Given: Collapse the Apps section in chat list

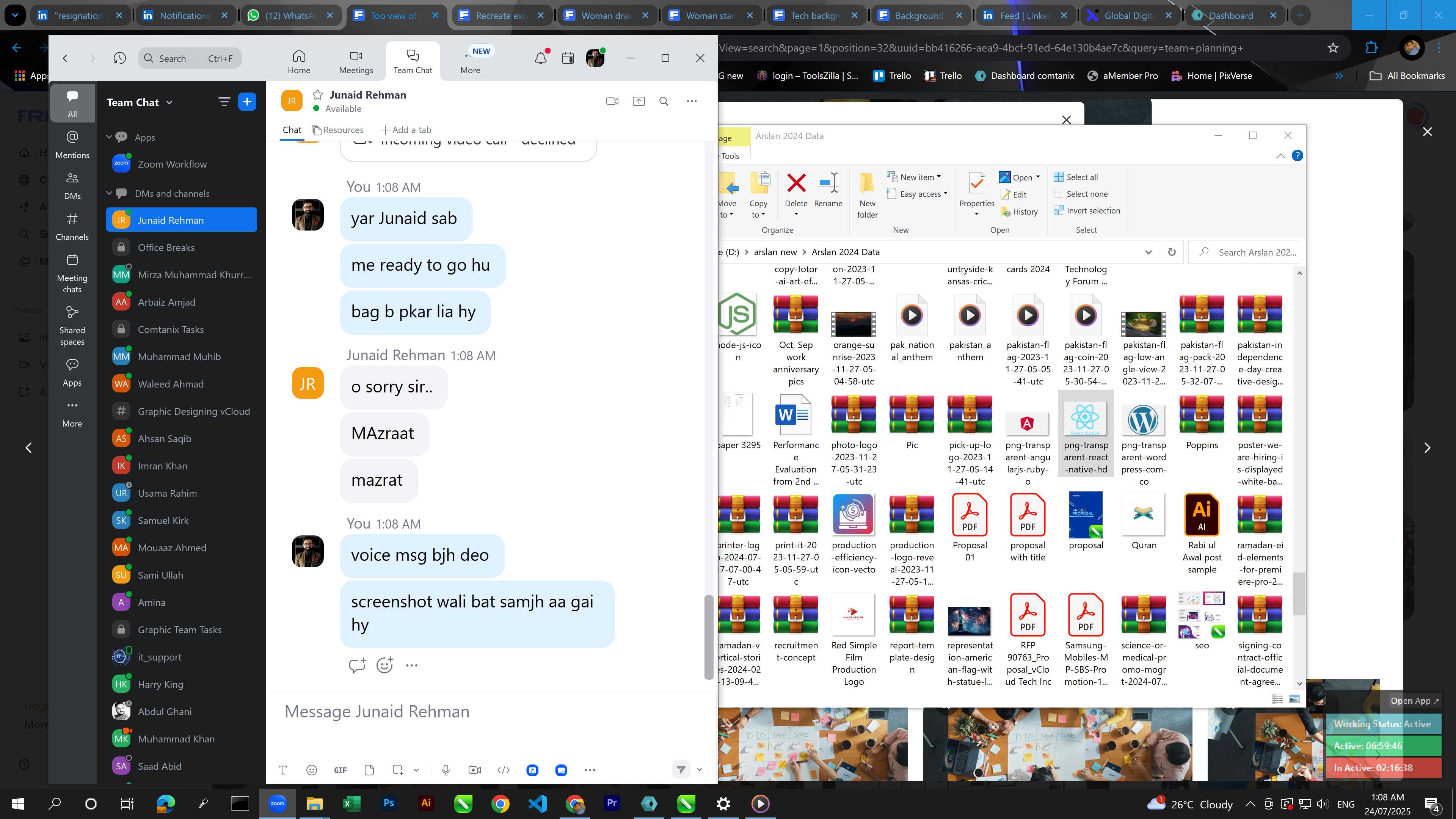Looking at the screenshot, I should click(x=110, y=137).
